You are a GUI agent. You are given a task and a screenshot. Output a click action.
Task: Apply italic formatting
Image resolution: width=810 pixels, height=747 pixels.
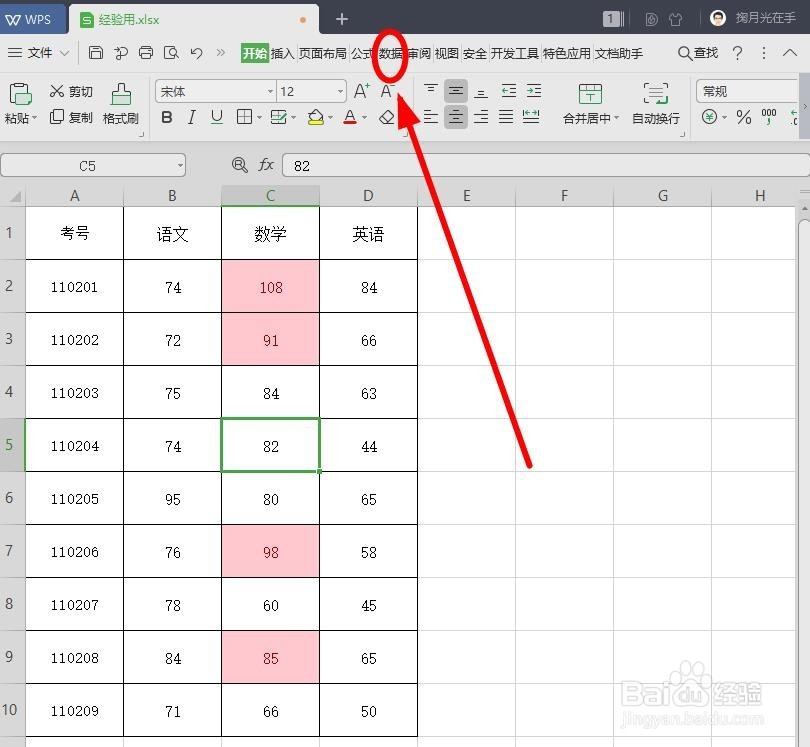coord(191,117)
